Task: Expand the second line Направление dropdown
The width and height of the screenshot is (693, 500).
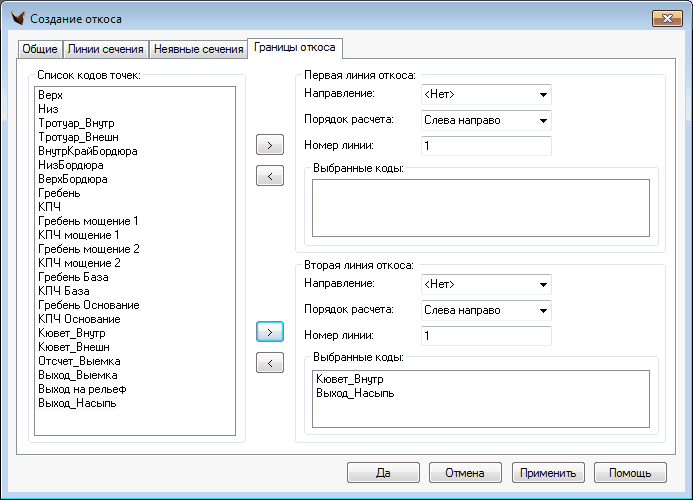Action: 486,284
